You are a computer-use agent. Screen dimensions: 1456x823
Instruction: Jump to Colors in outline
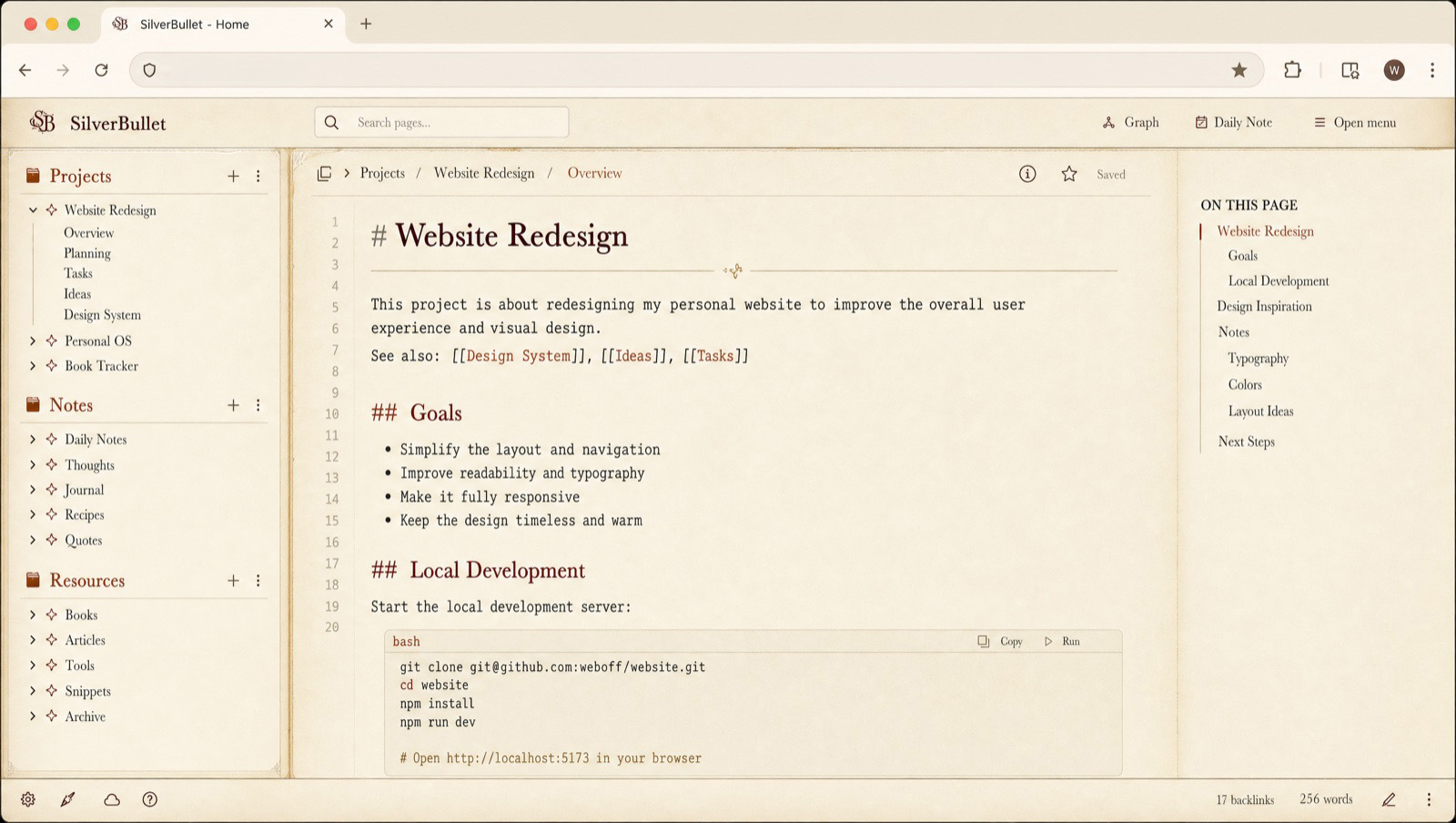[x=1245, y=385]
